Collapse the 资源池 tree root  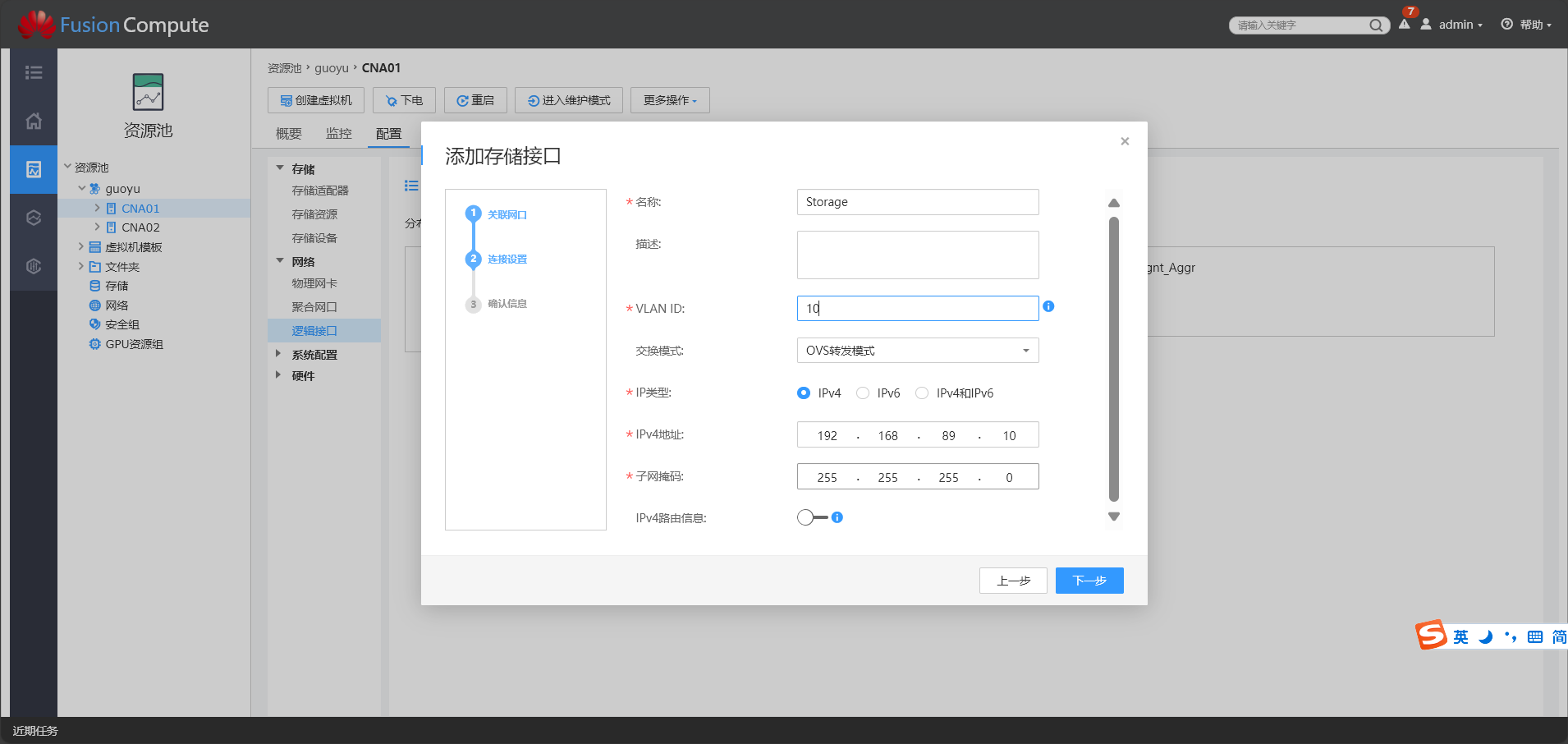coord(68,167)
